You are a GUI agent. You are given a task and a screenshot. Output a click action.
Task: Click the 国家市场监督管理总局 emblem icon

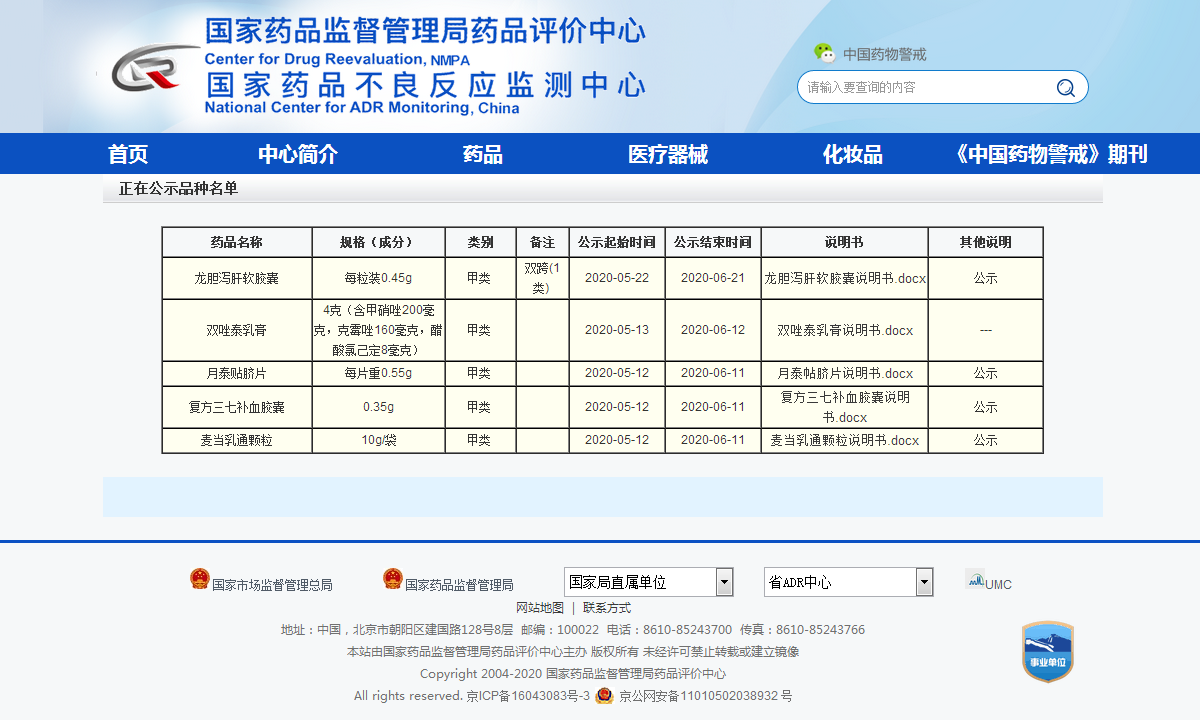(x=200, y=579)
